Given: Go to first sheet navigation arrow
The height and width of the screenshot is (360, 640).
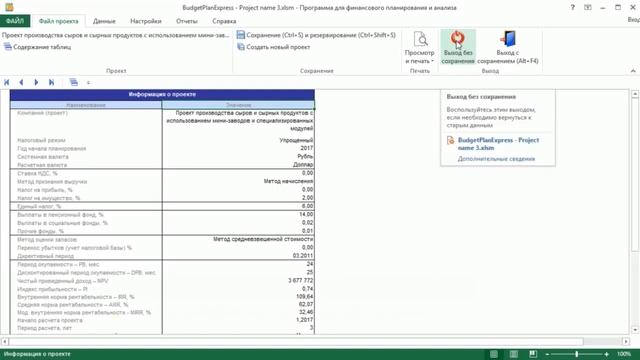Looking at the screenshot, I should point(7,82).
